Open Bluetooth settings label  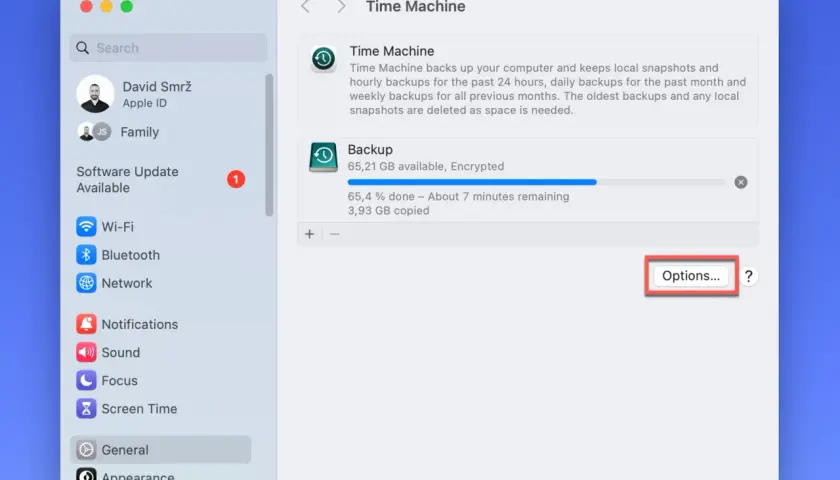[131, 255]
